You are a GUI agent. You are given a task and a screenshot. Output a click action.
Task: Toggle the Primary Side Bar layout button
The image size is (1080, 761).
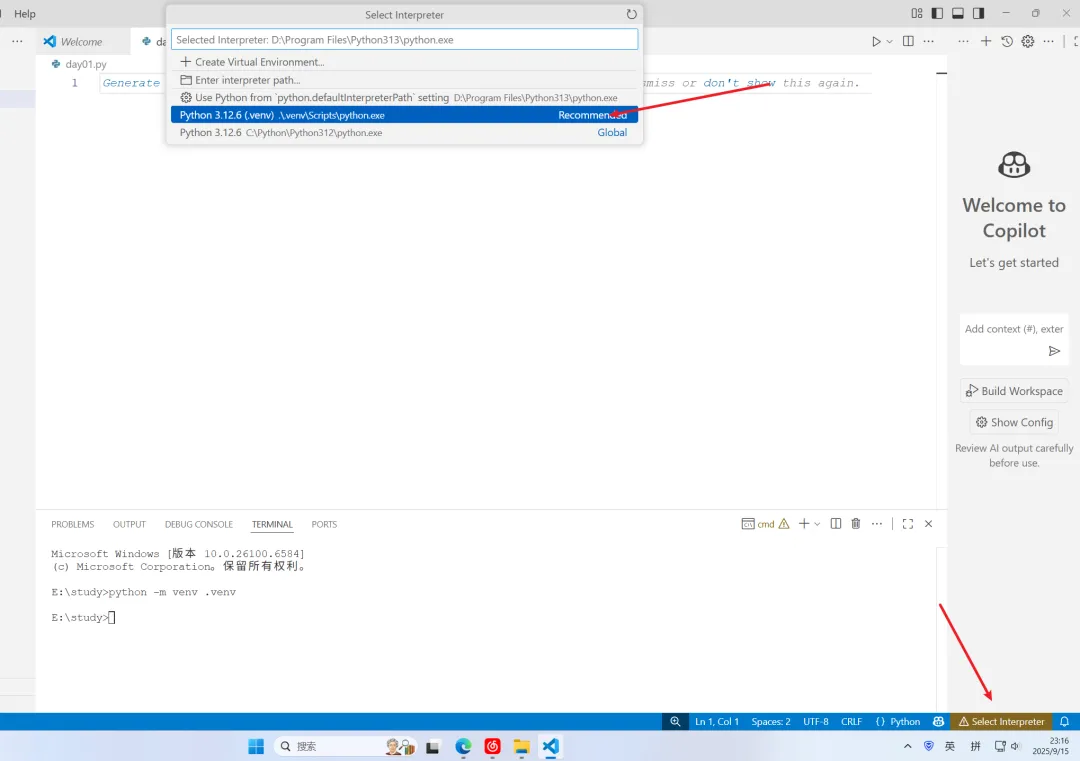(x=937, y=13)
